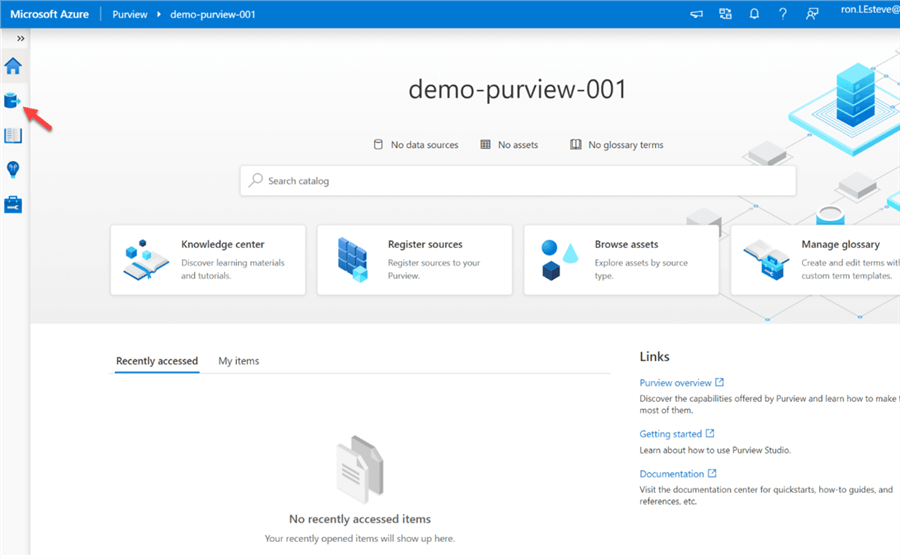This screenshot has height=559, width=900.
Task: Open the Management center toolbox icon
Action: [x=13, y=204]
